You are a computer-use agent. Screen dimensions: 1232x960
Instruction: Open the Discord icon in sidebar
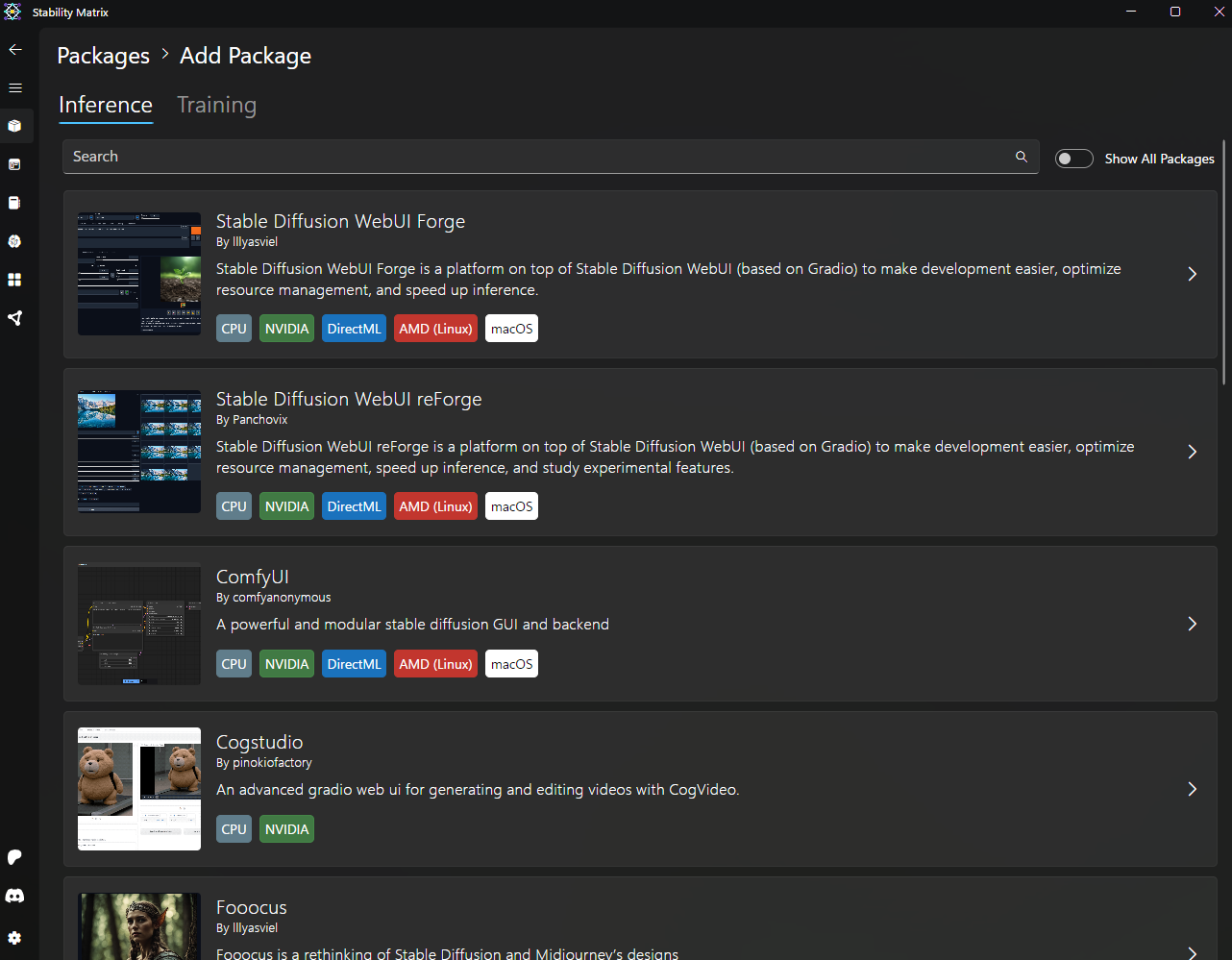point(14,896)
